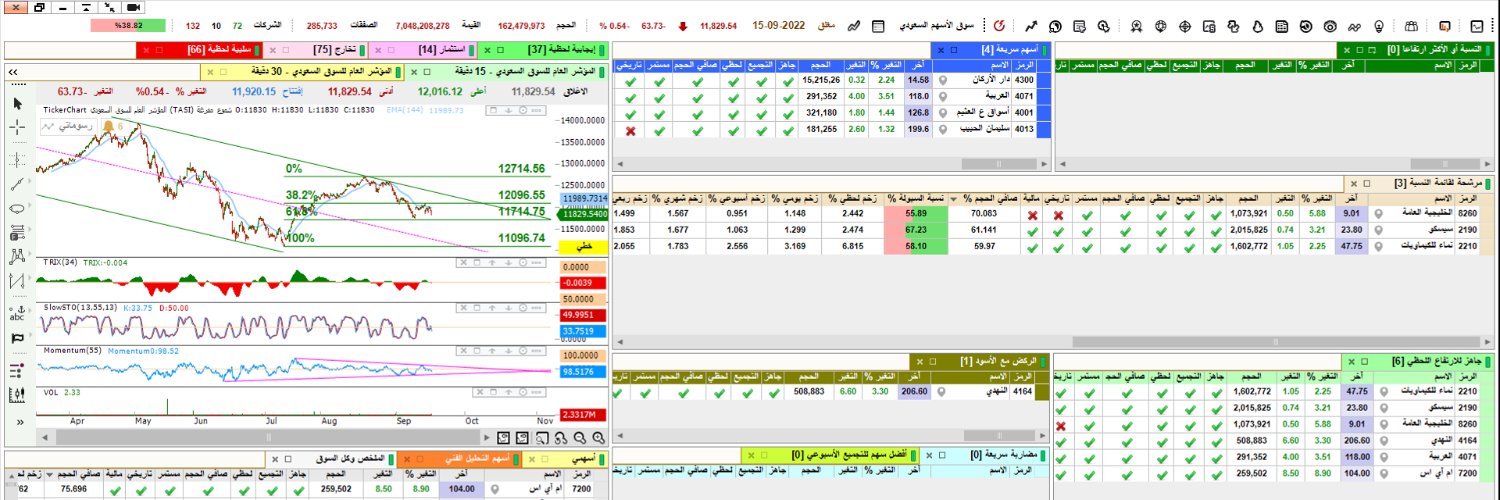This screenshot has width=1500, height=500.
Task: Click the lightbulb icon in top toolbar
Action: [x=1379, y=26]
